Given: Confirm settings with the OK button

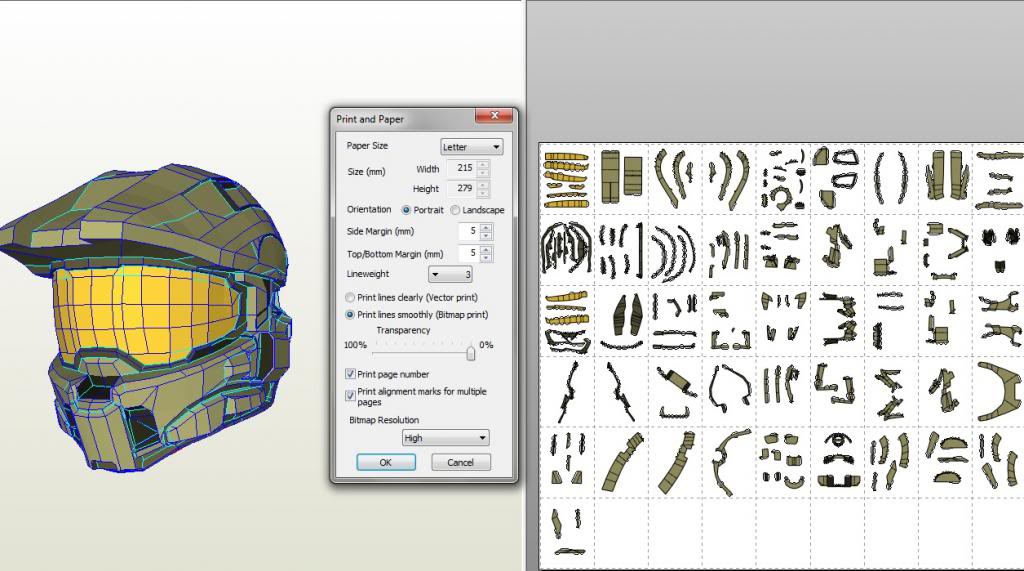Looking at the screenshot, I should click(x=385, y=462).
